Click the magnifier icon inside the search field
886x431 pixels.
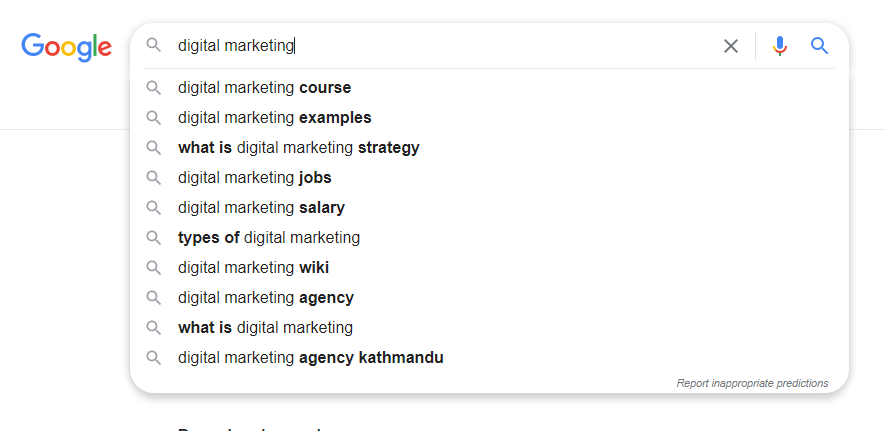154,45
